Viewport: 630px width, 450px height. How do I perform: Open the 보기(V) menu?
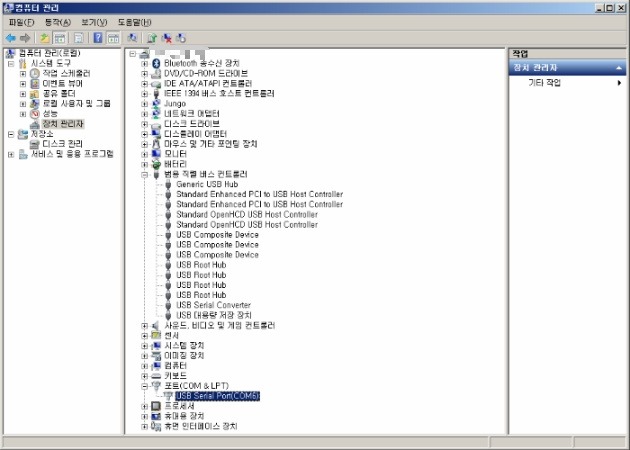point(94,22)
